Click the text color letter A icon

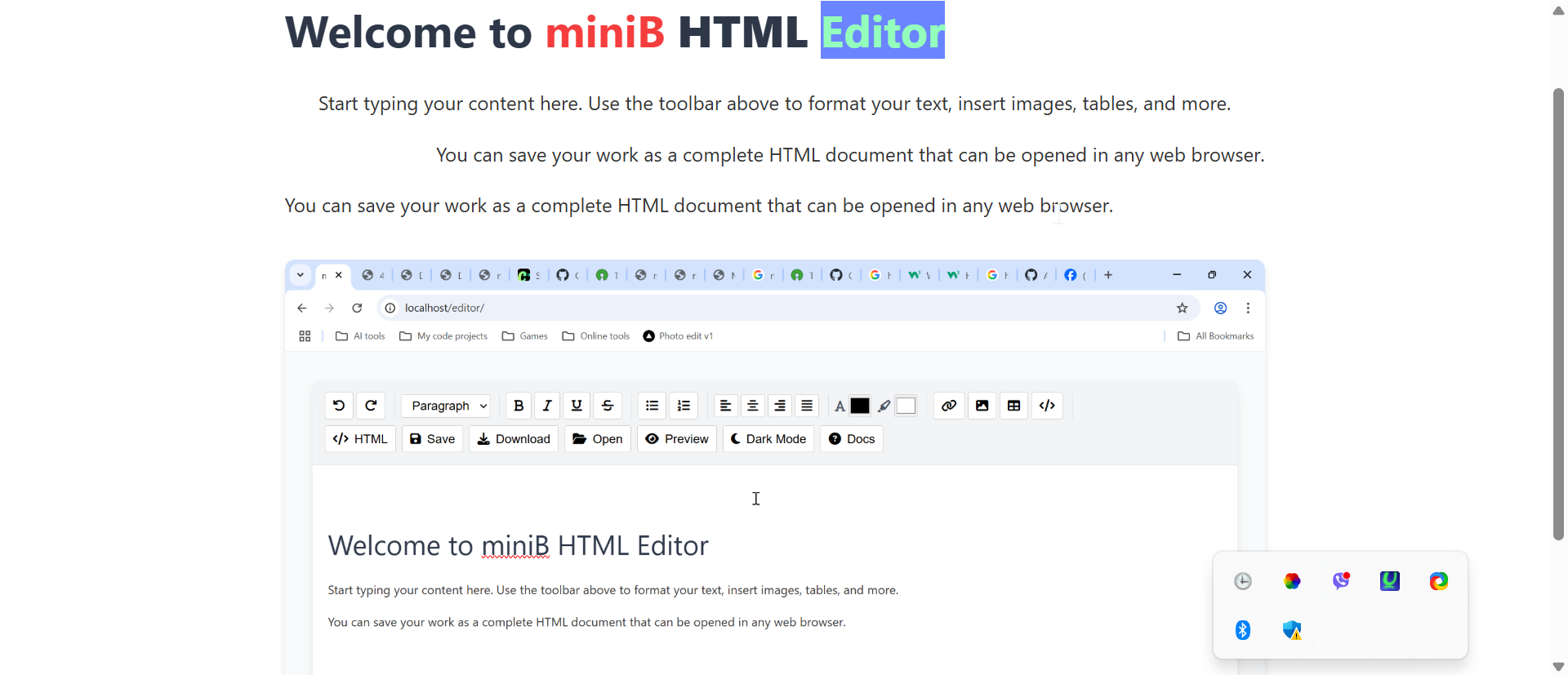tap(840, 406)
